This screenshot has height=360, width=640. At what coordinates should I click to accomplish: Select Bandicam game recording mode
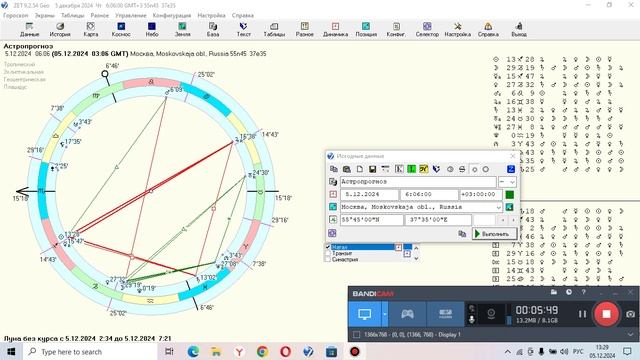pyautogui.click(x=407, y=313)
